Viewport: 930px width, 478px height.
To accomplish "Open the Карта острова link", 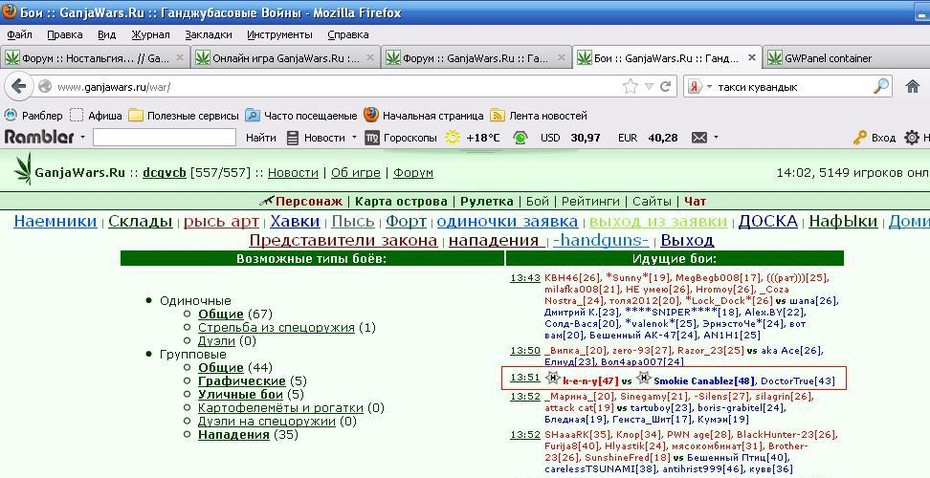I will 401,201.
